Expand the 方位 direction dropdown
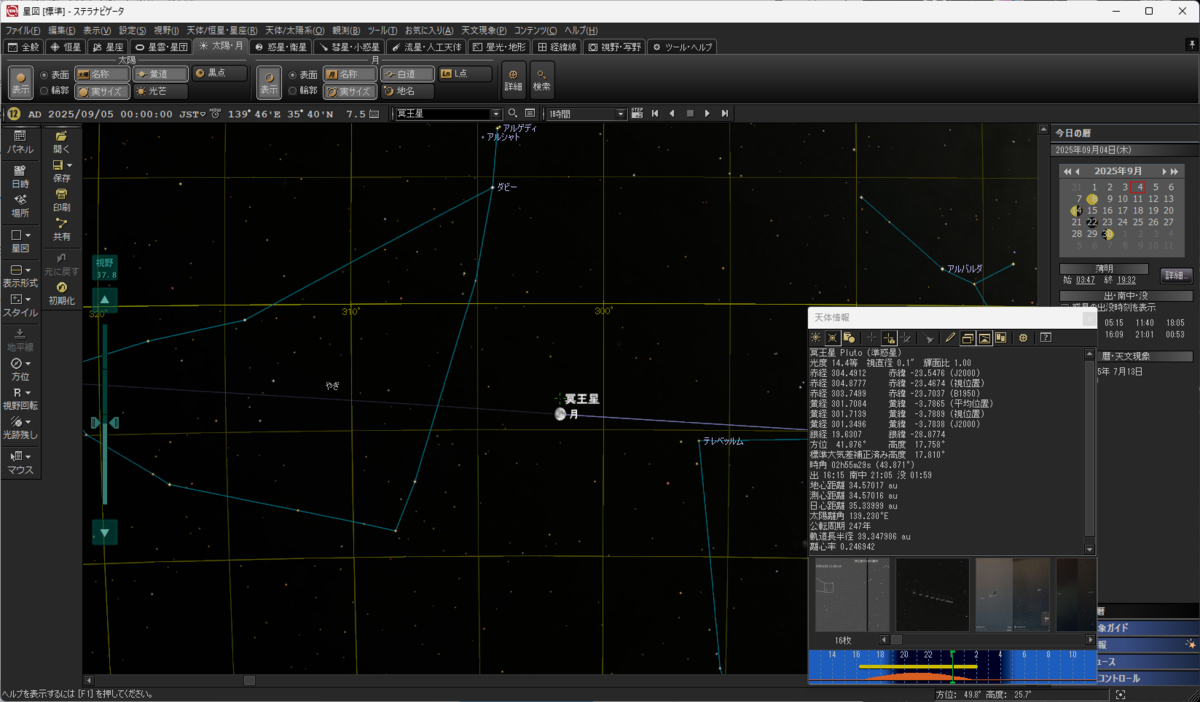The image size is (1200, 702). 28,363
